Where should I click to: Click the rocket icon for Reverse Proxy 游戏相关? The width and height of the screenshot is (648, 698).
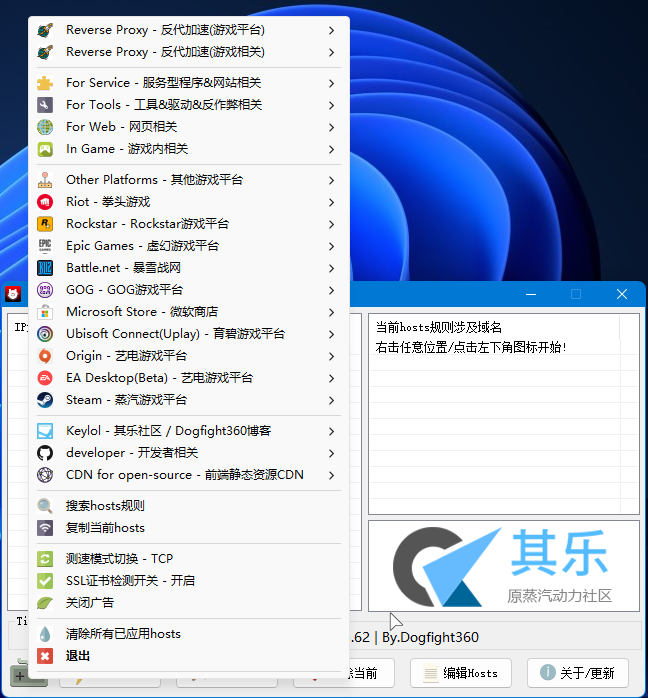coord(45,52)
